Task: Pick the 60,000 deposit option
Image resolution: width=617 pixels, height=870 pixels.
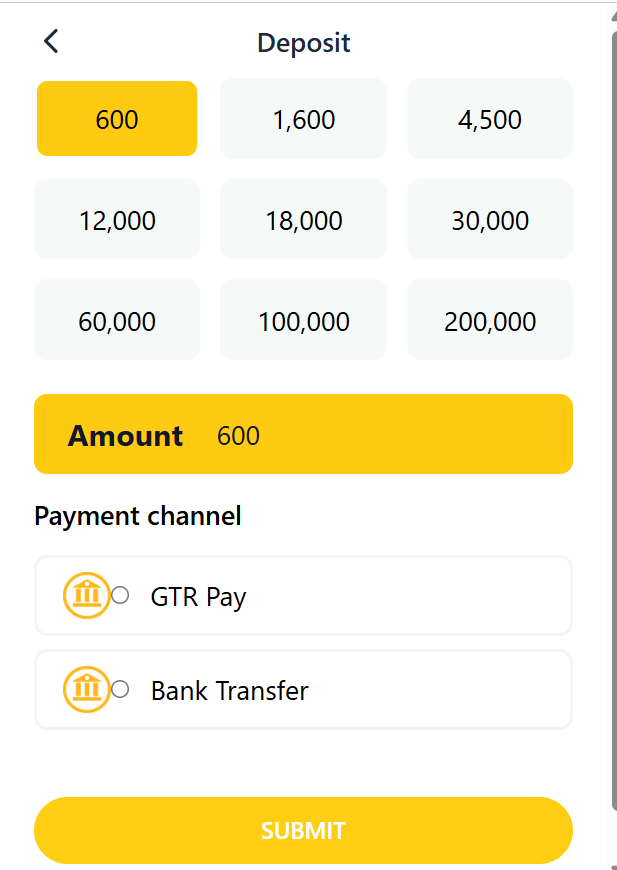Action: (x=117, y=321)
